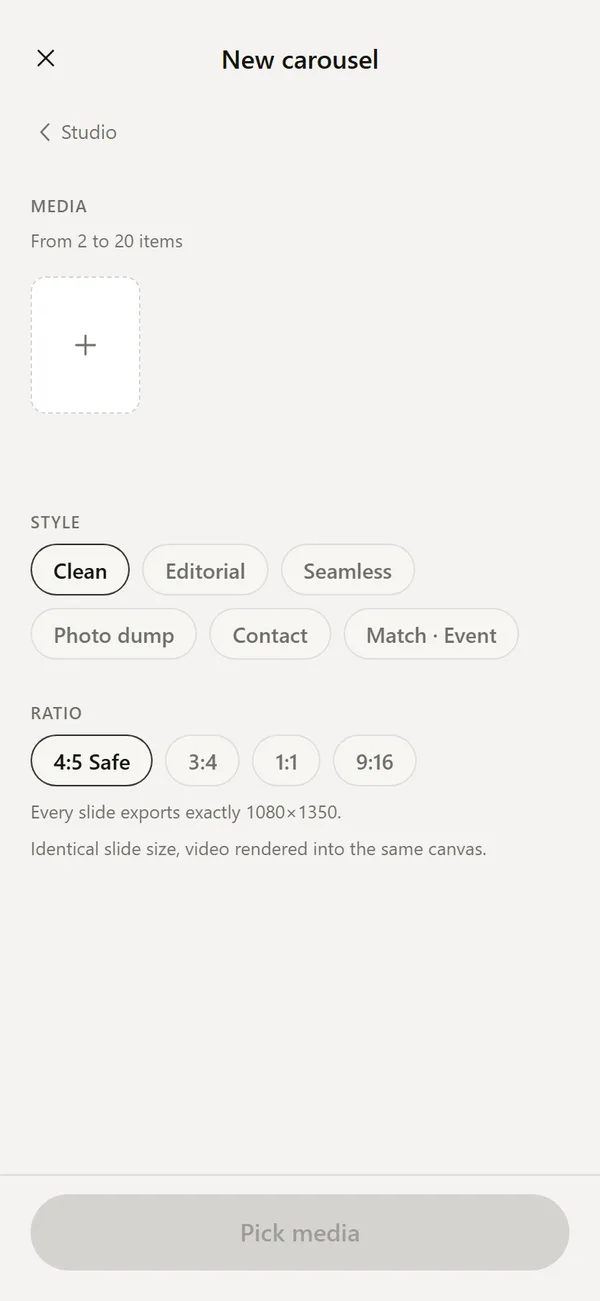Click the Pick media button
Image resolution: width=600 pixels, height=1301 pixels.
point(300,1233)
